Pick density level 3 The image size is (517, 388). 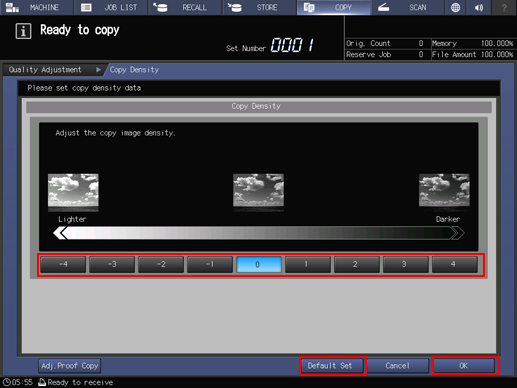pos(406,264)
